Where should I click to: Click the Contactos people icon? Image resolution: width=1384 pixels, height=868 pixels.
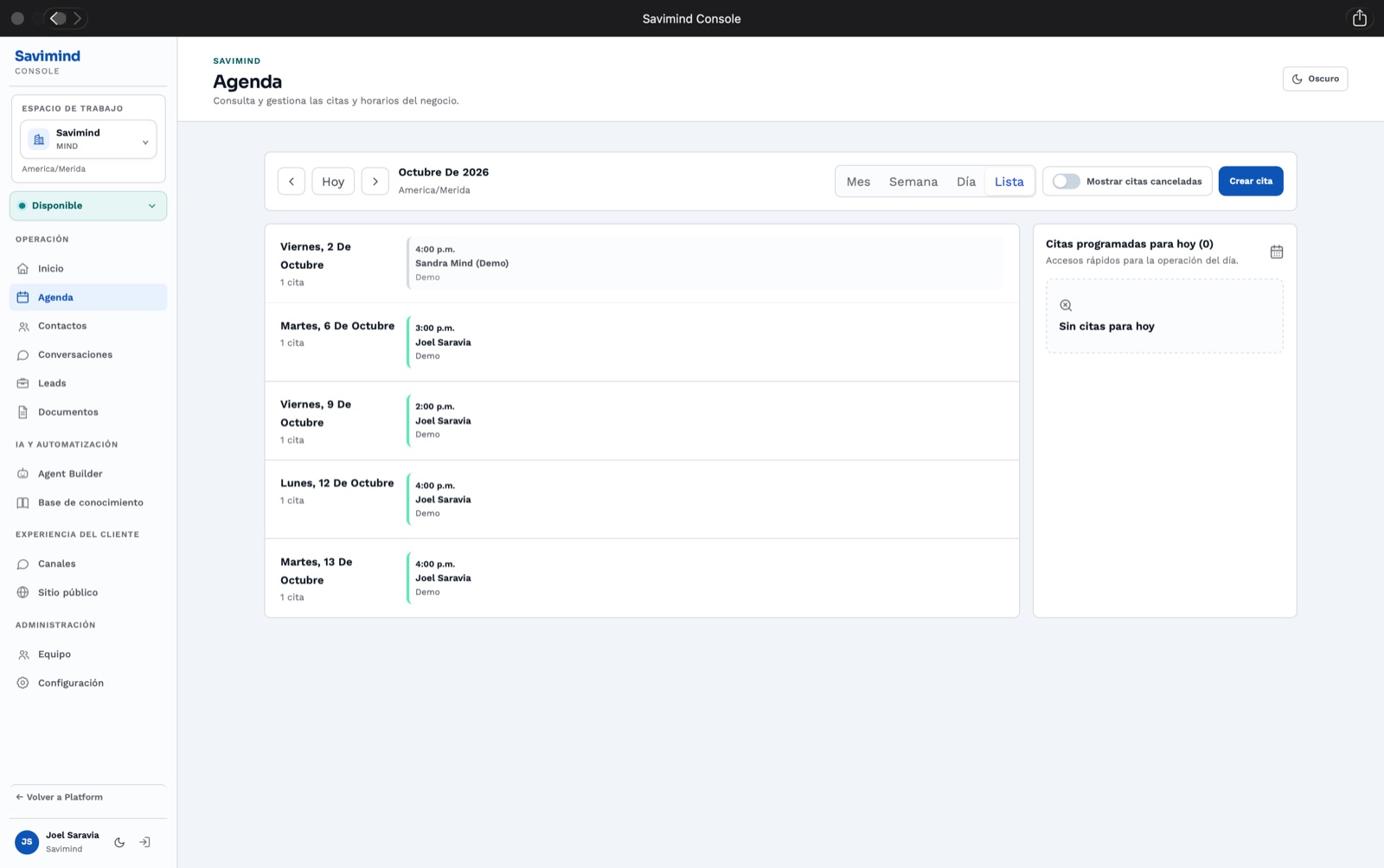click(x=23, y=327)
